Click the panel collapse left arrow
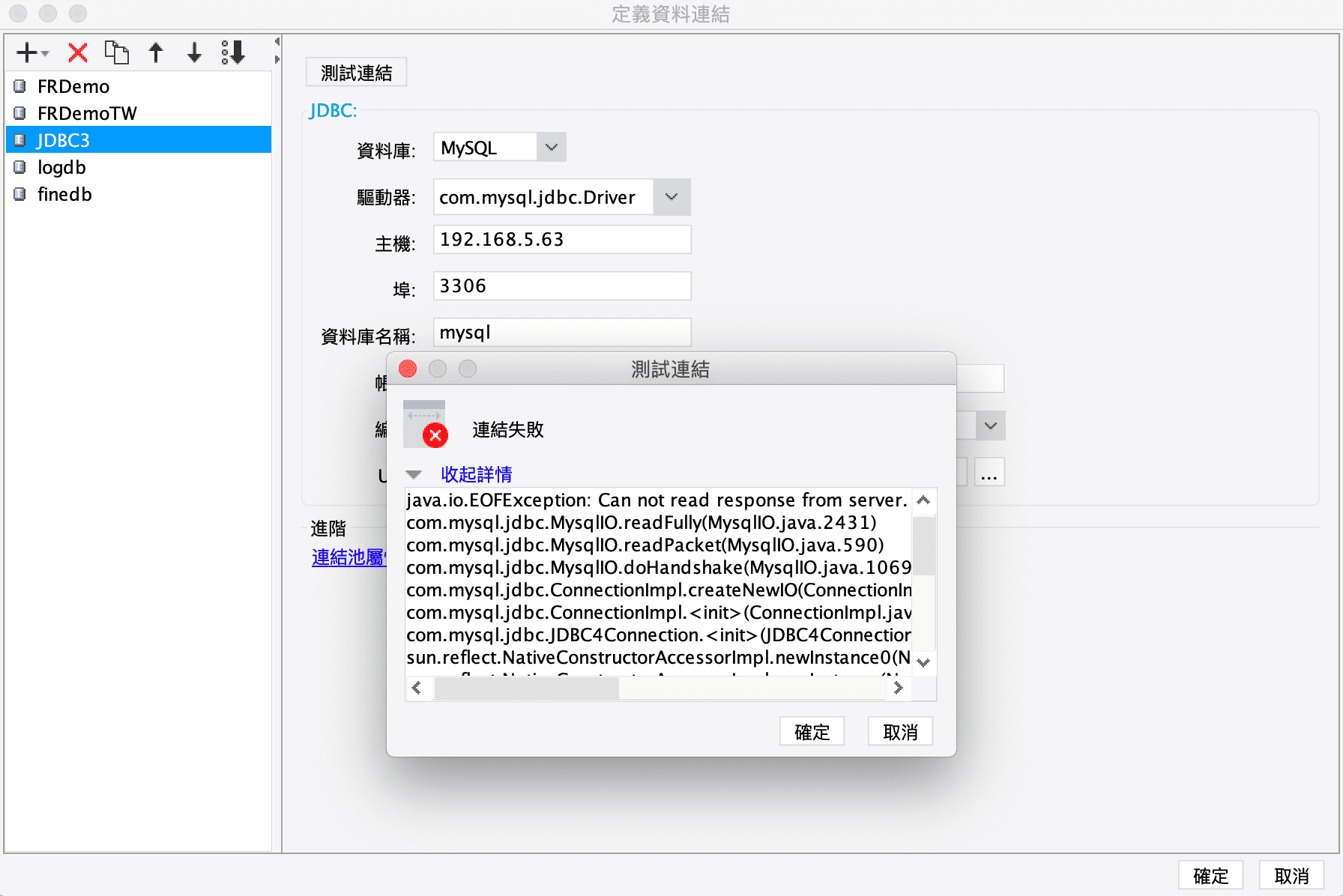The width and height of the screenshot is (1343, 896). point(277,42)
